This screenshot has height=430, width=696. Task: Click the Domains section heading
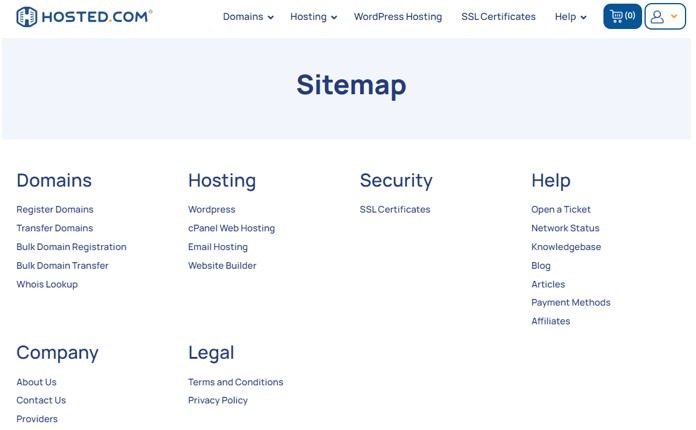pos(54,181)
